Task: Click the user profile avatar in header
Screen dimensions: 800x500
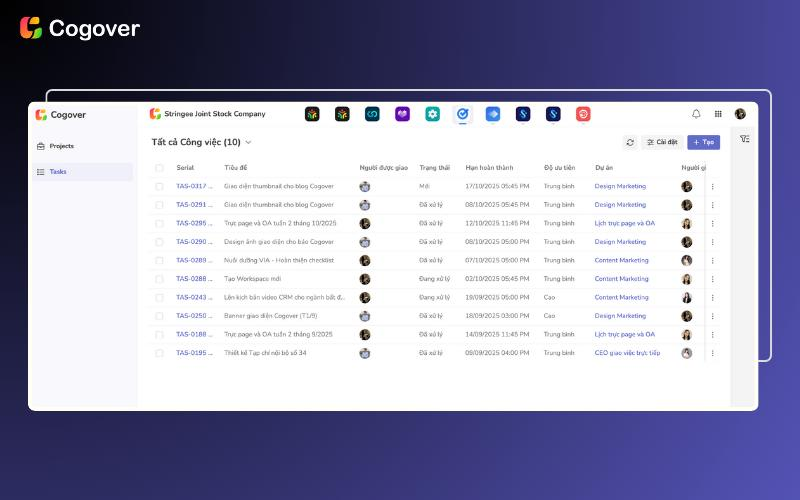Action: 740,114
